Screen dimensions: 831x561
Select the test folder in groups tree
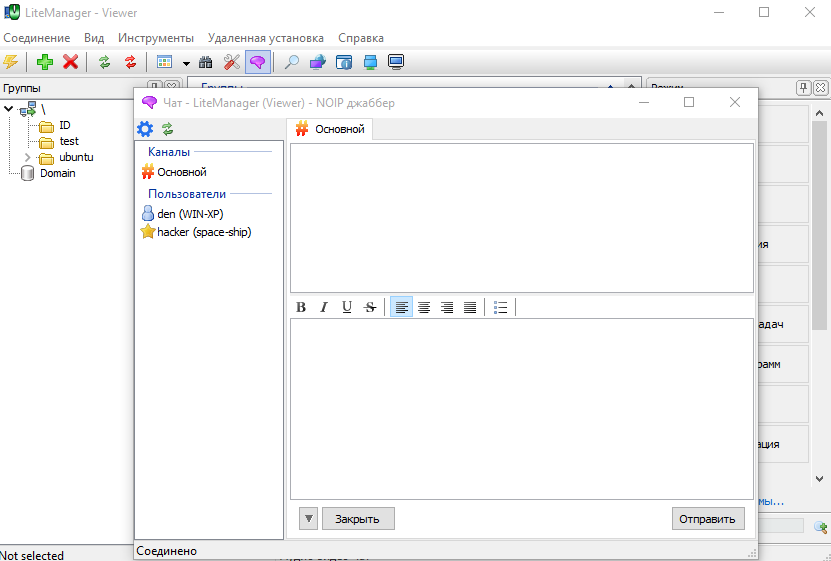[x=69, y=141]
